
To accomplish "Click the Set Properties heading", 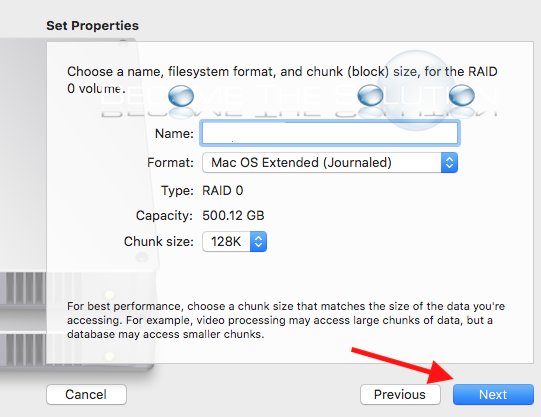I will (92, 26).
